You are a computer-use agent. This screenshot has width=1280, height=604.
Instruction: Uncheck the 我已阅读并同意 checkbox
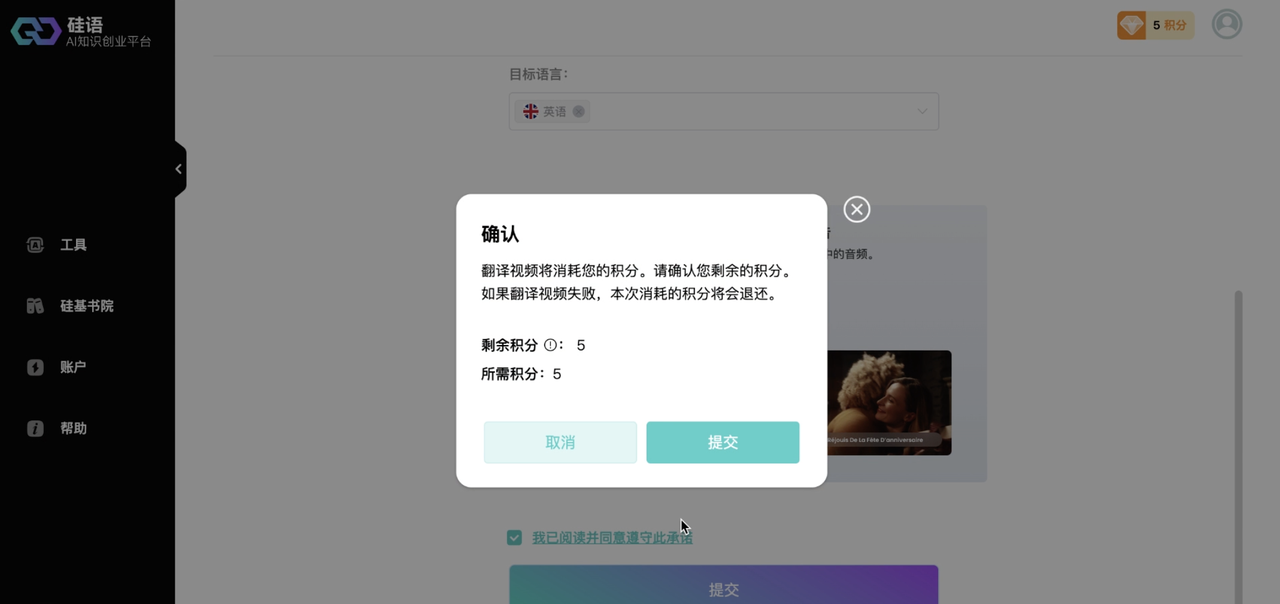click(x=514, y=538)
